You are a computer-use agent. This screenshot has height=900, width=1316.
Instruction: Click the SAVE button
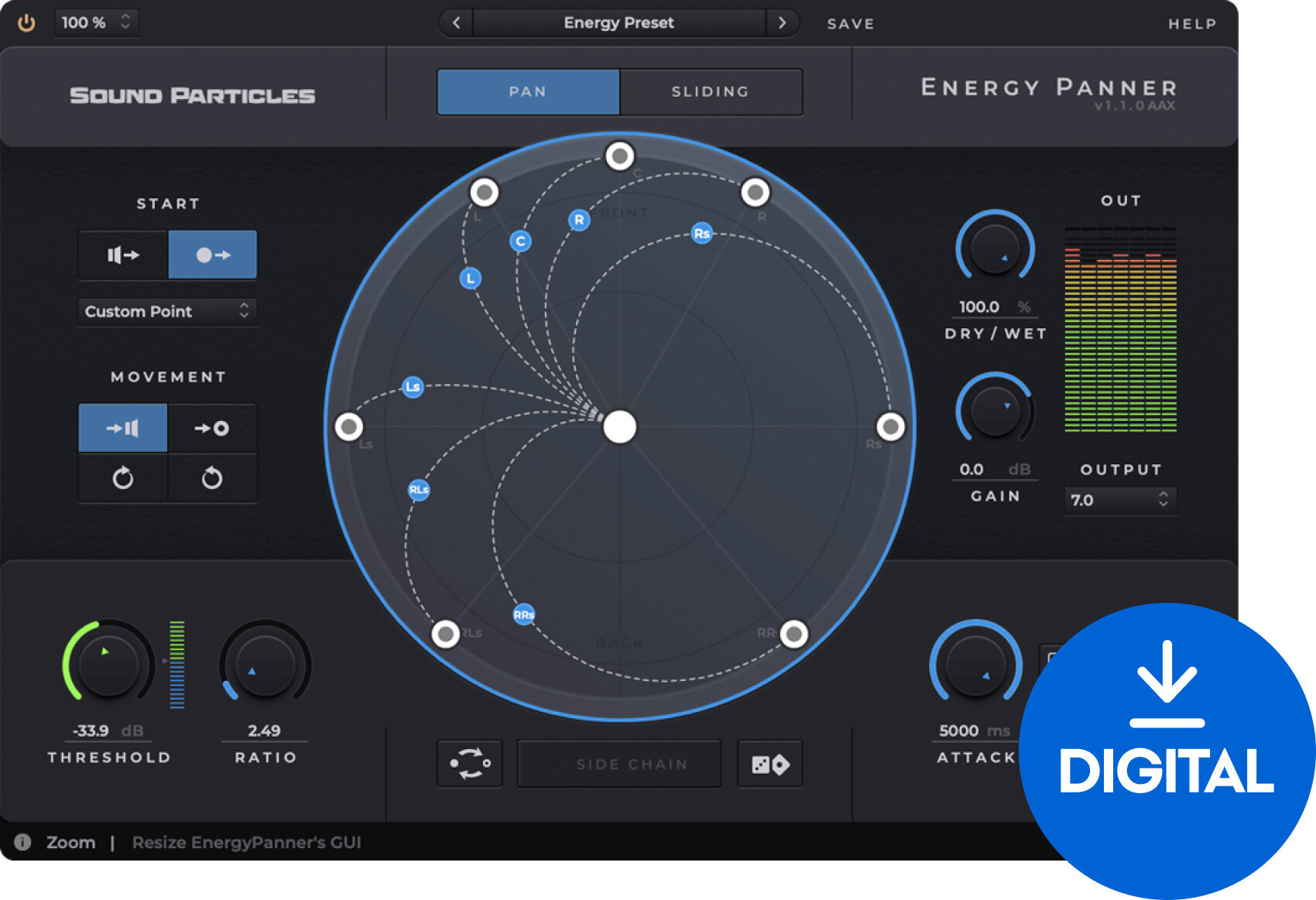(850, 23)
